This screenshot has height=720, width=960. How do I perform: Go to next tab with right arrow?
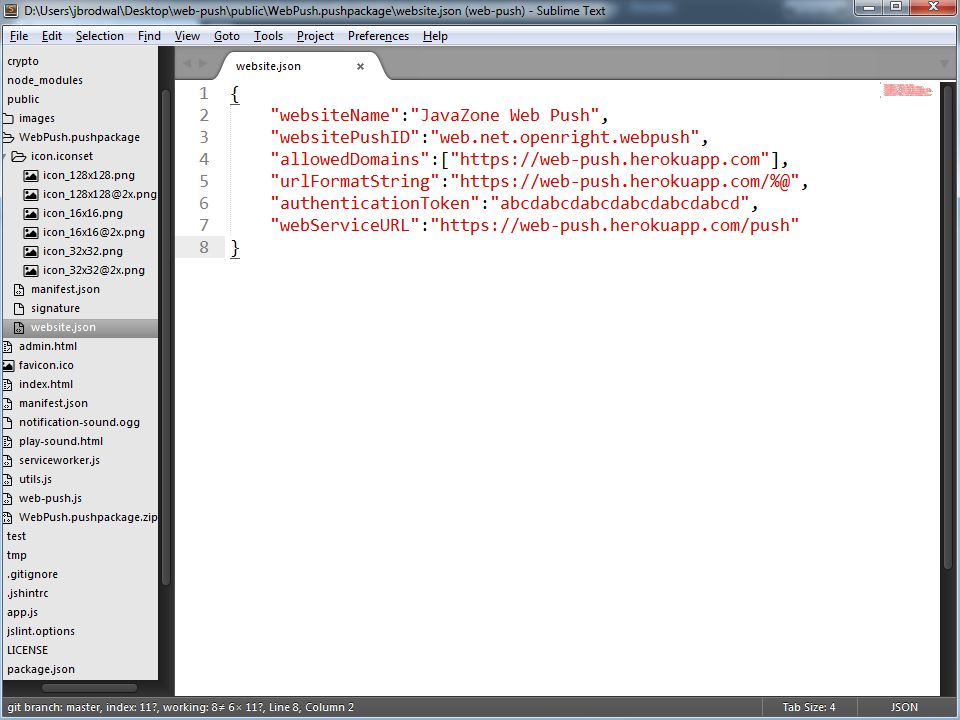click(x=203, y=63)
